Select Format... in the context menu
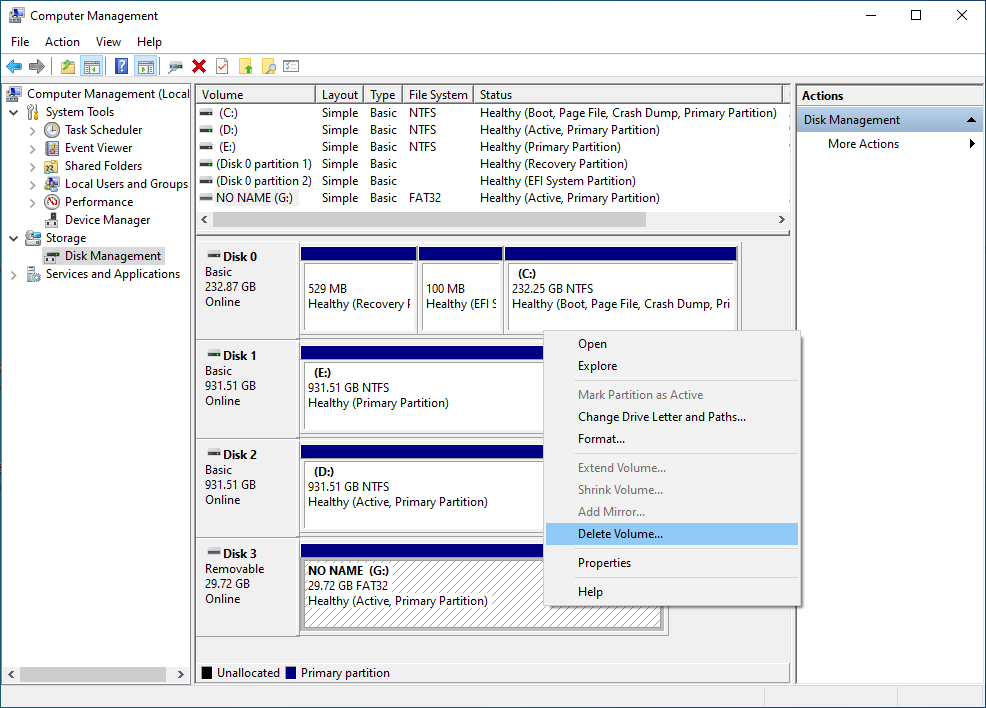The height and width of the screenshot is (708, 986). click(672, 439)
